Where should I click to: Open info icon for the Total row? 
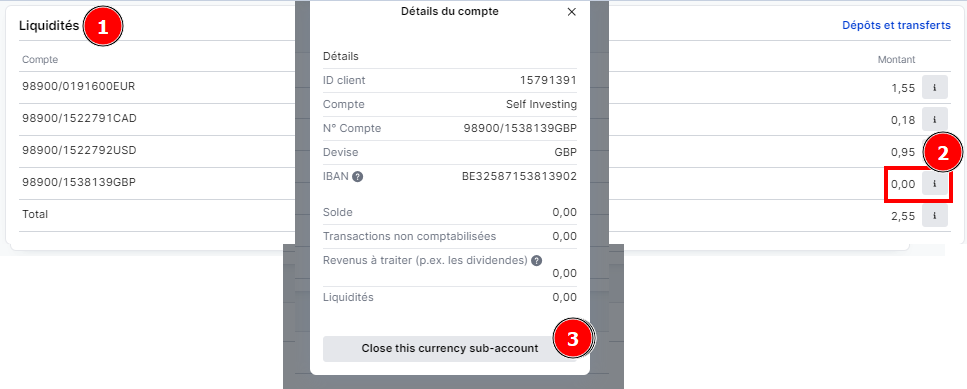934,216
